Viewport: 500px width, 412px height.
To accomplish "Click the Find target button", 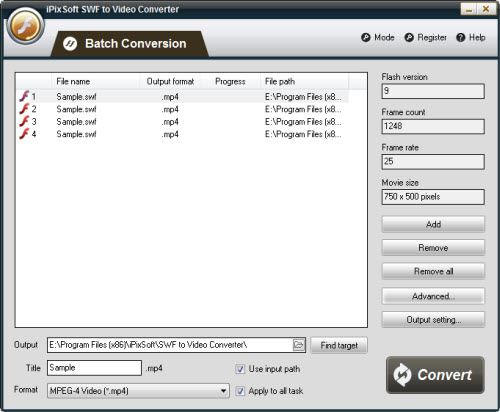I will 339,345.
